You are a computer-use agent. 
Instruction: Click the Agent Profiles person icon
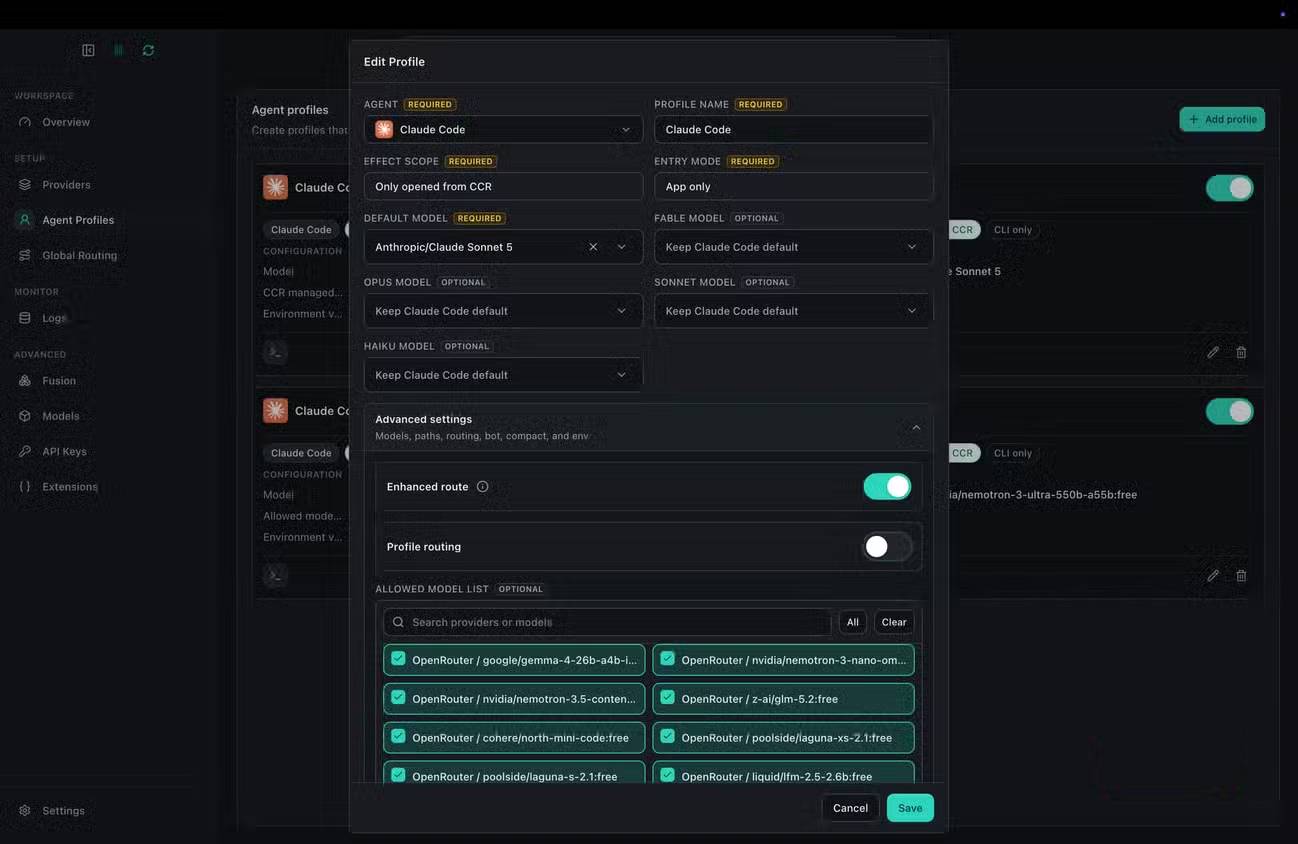click(x=25, y=220)
